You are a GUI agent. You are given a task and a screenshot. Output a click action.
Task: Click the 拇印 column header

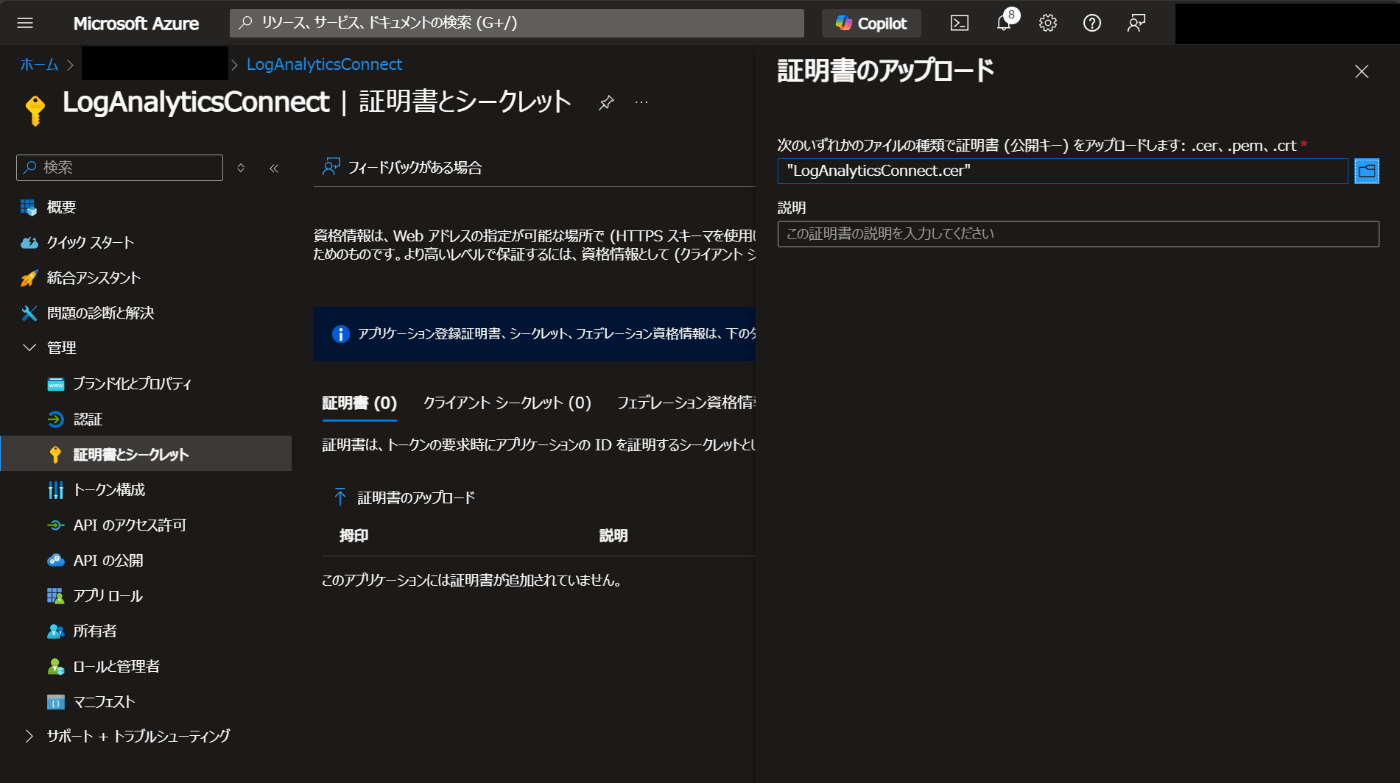pyautogui.click(x=354, y=535)
